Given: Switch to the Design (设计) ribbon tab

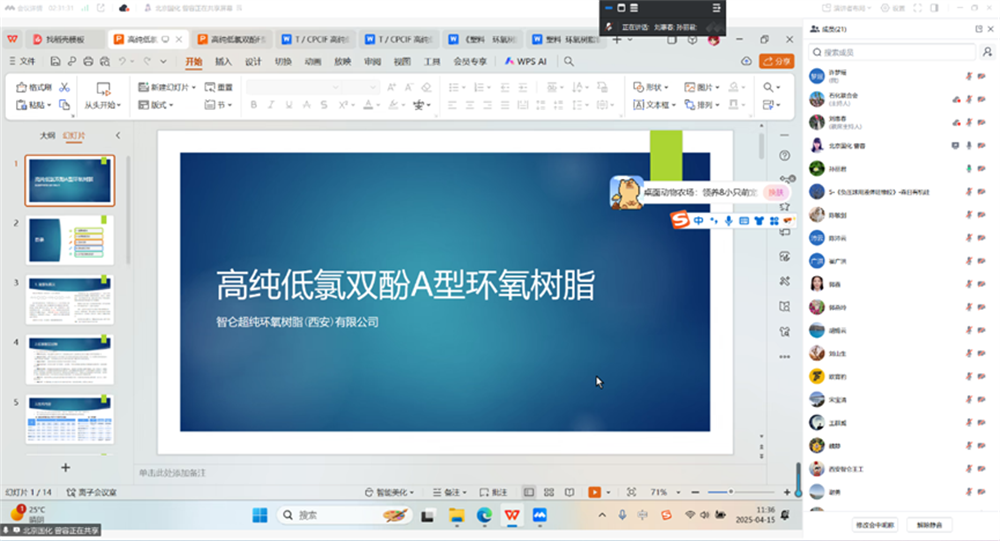Looking at the screenshot, I should coord(253,61).
